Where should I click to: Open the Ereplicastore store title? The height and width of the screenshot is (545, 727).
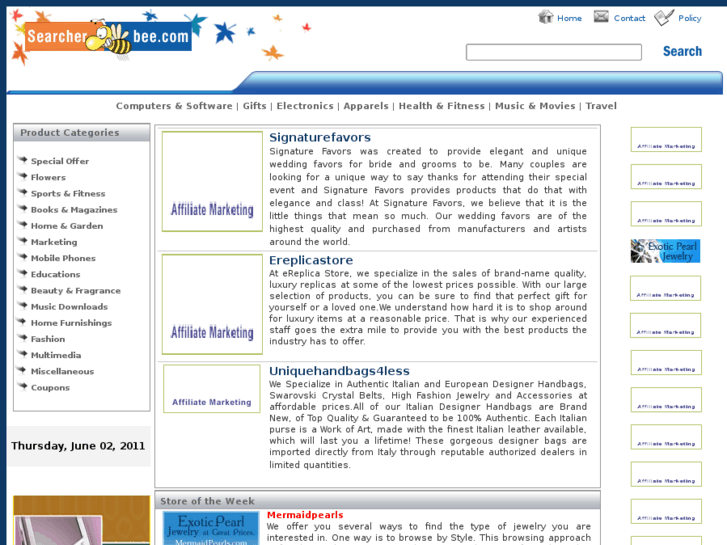pos(311,260)
